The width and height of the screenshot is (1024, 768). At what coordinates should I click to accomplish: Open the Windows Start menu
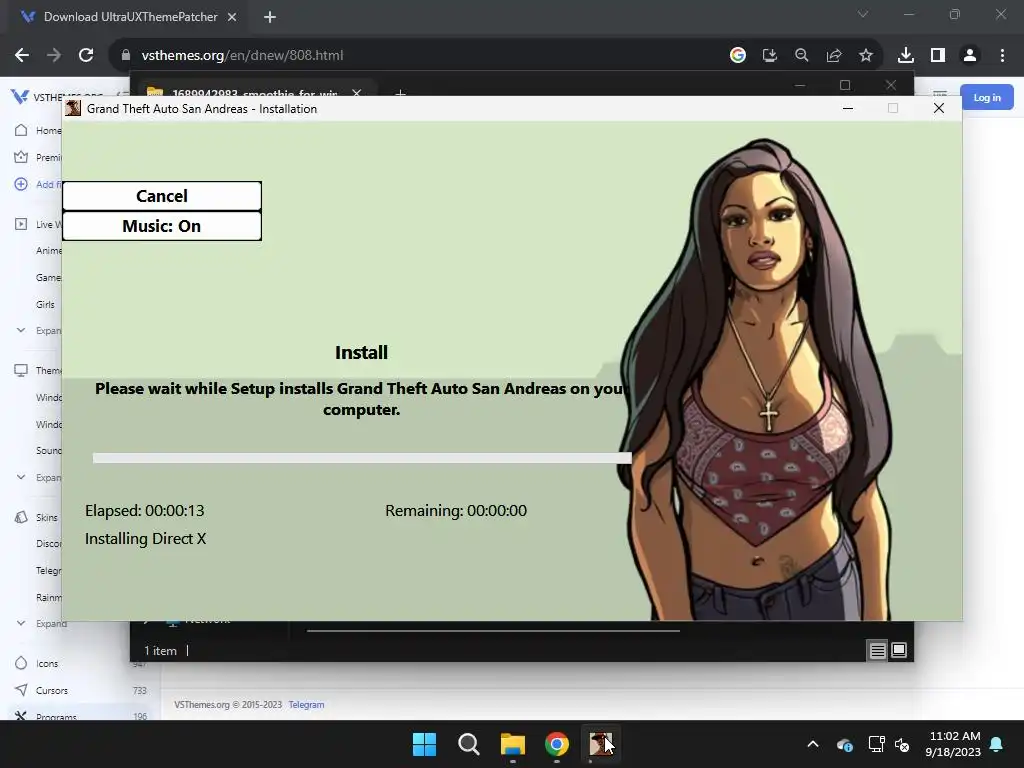pos(424,744)
